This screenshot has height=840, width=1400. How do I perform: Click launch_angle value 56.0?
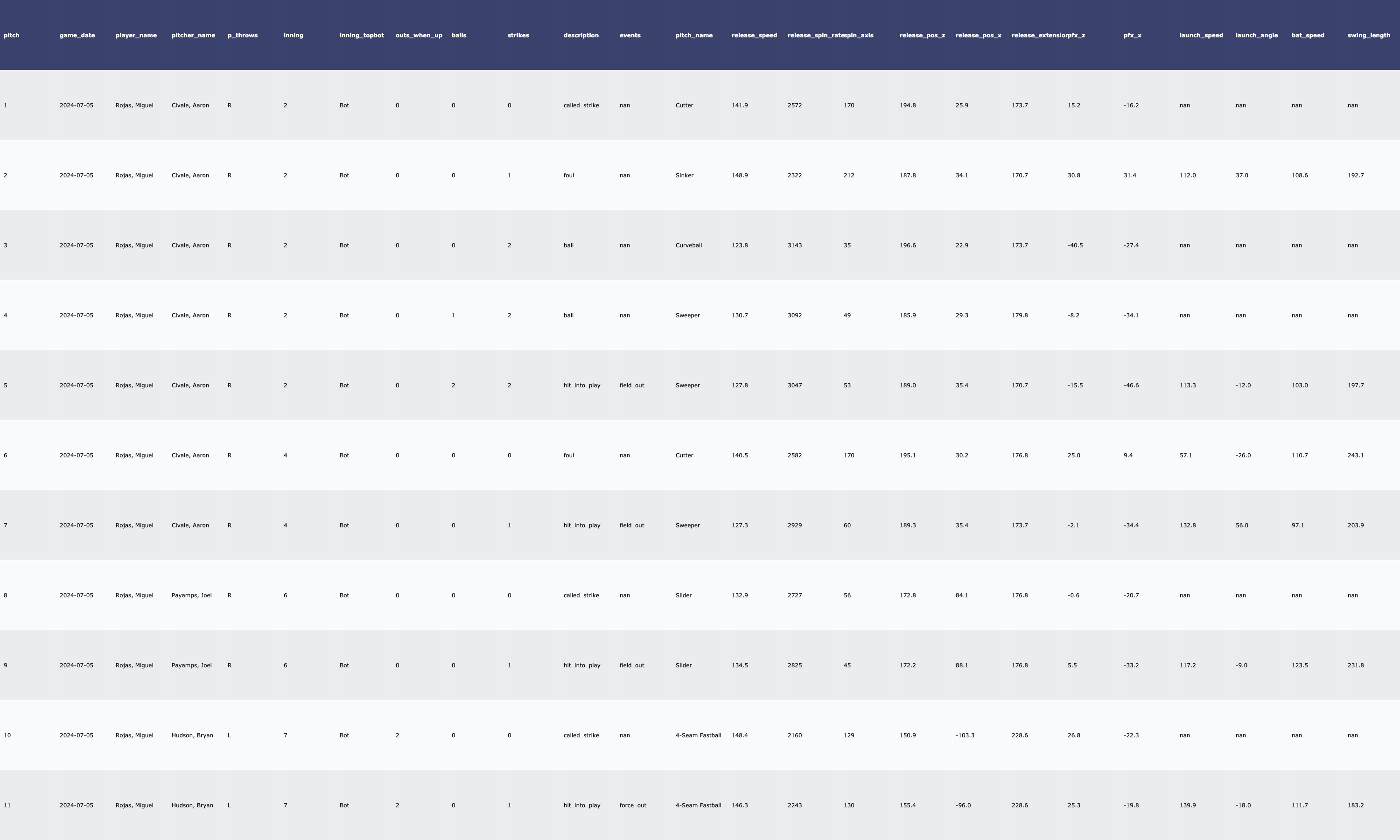[x=1241, y=525]
